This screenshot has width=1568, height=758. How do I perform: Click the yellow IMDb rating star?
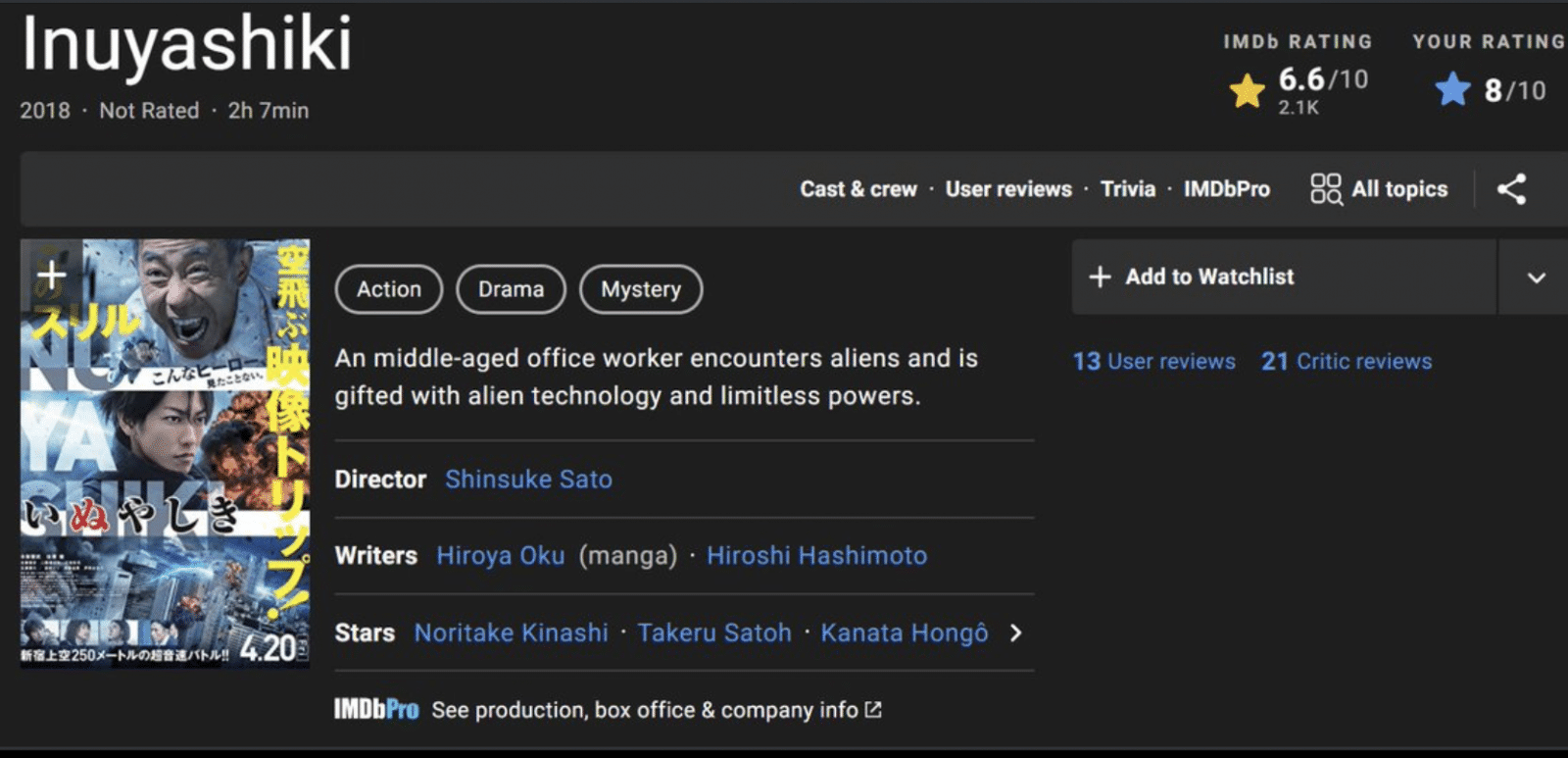pos(1248,91)
